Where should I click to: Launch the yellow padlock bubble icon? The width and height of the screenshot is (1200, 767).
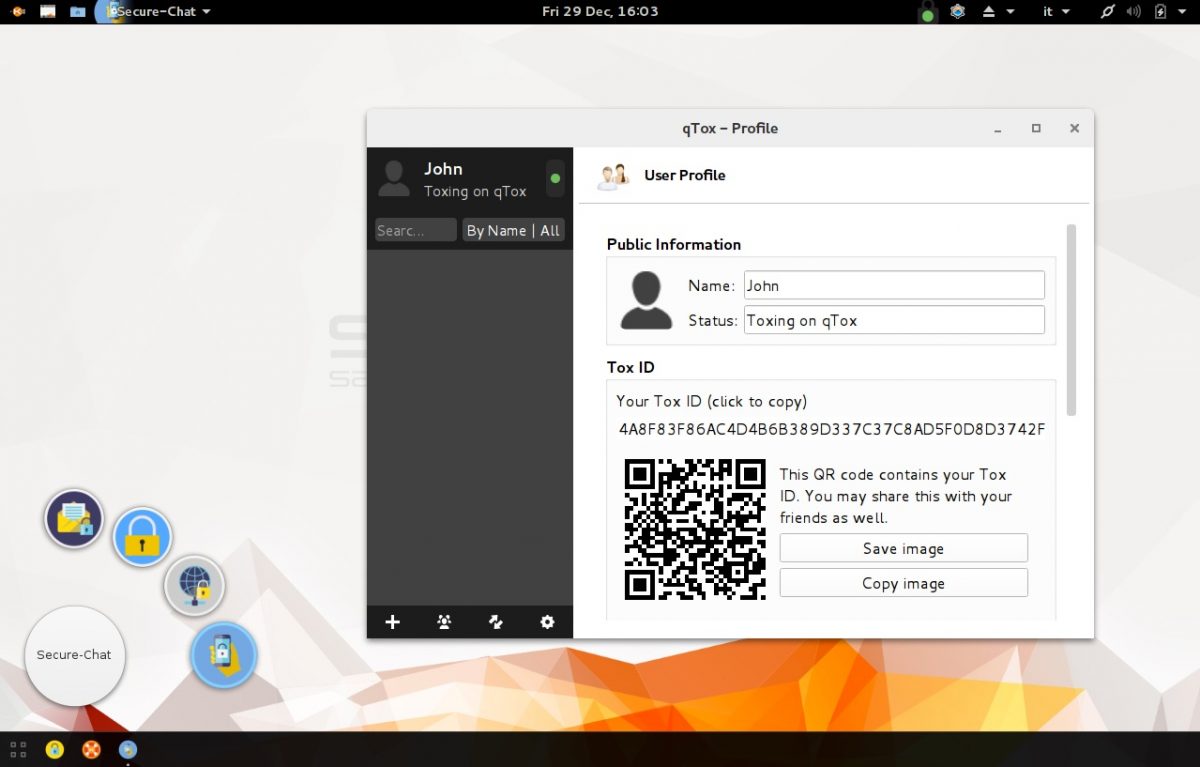pyautogui.click(x=142, y=537)
